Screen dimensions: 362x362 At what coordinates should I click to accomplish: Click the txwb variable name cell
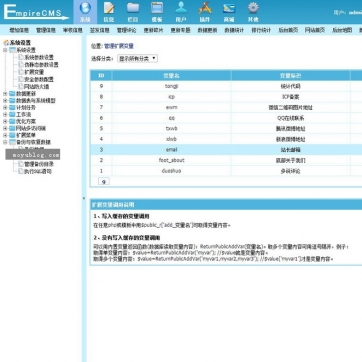click(172, 129)
